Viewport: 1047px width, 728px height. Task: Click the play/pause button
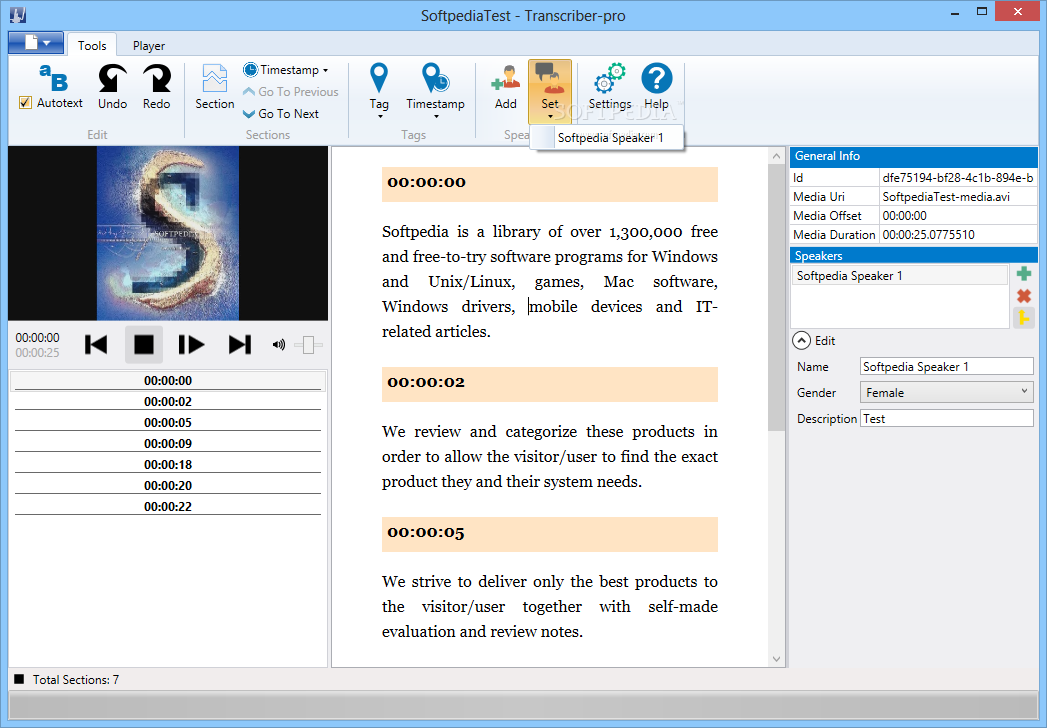pos(191,345)
